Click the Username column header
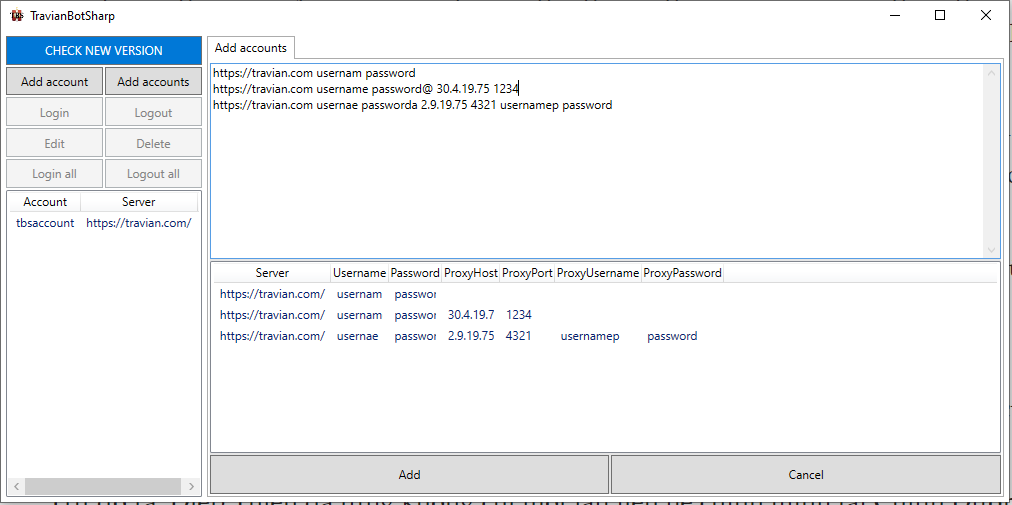This screenshot has height=505, width=1012. (x=359, y=273)
